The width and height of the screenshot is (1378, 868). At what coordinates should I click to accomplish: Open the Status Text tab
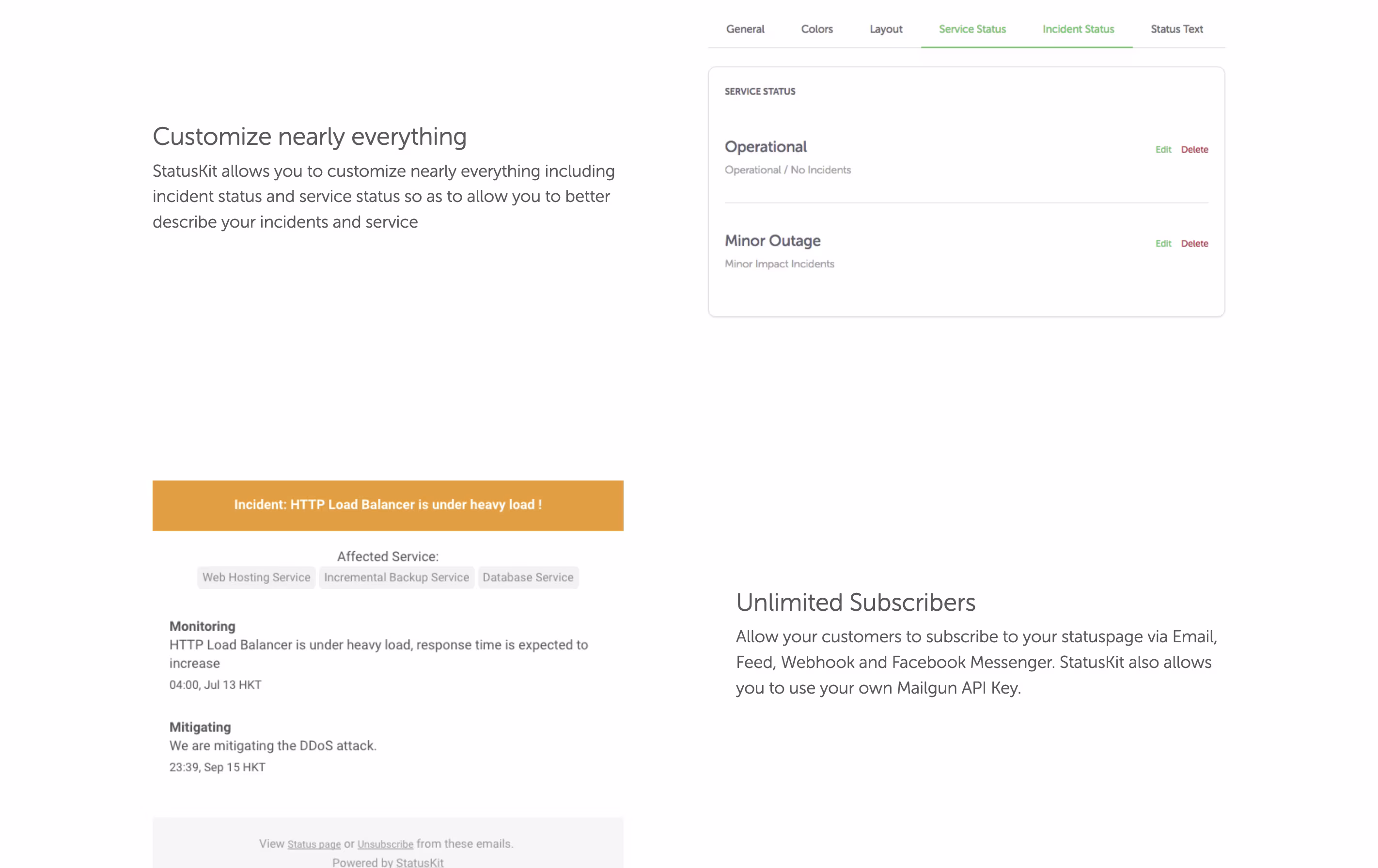1176,29
